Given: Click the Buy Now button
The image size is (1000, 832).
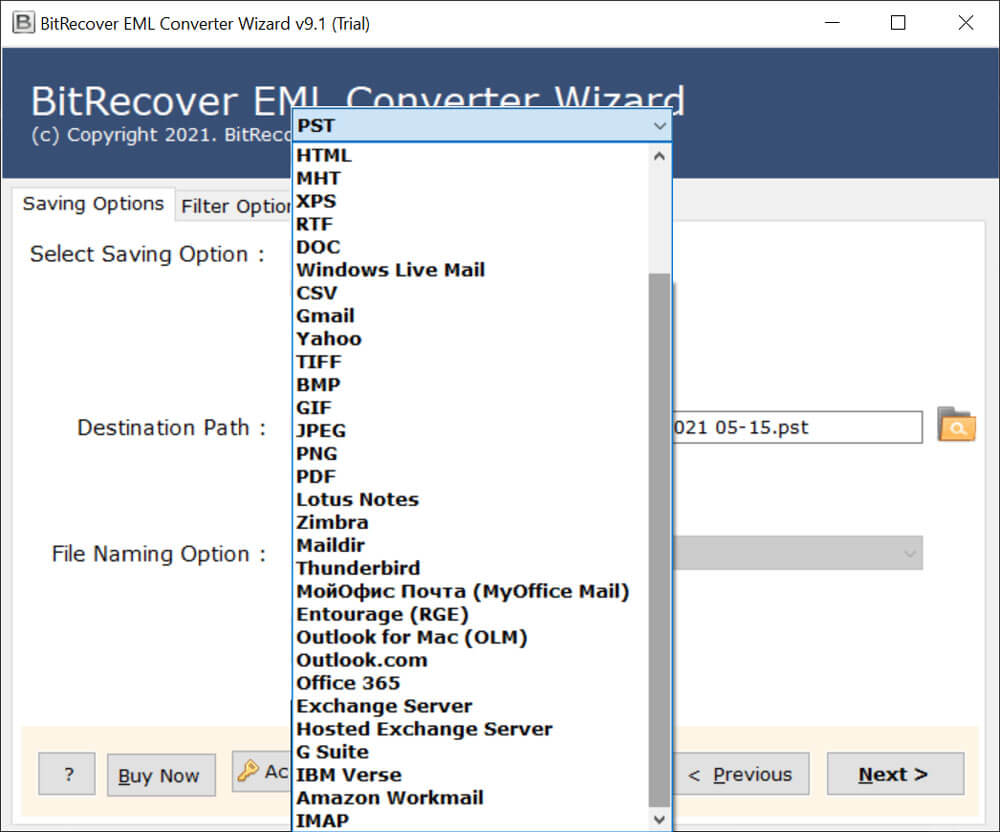Looking at the screenshot, I should tap(160, 776).
